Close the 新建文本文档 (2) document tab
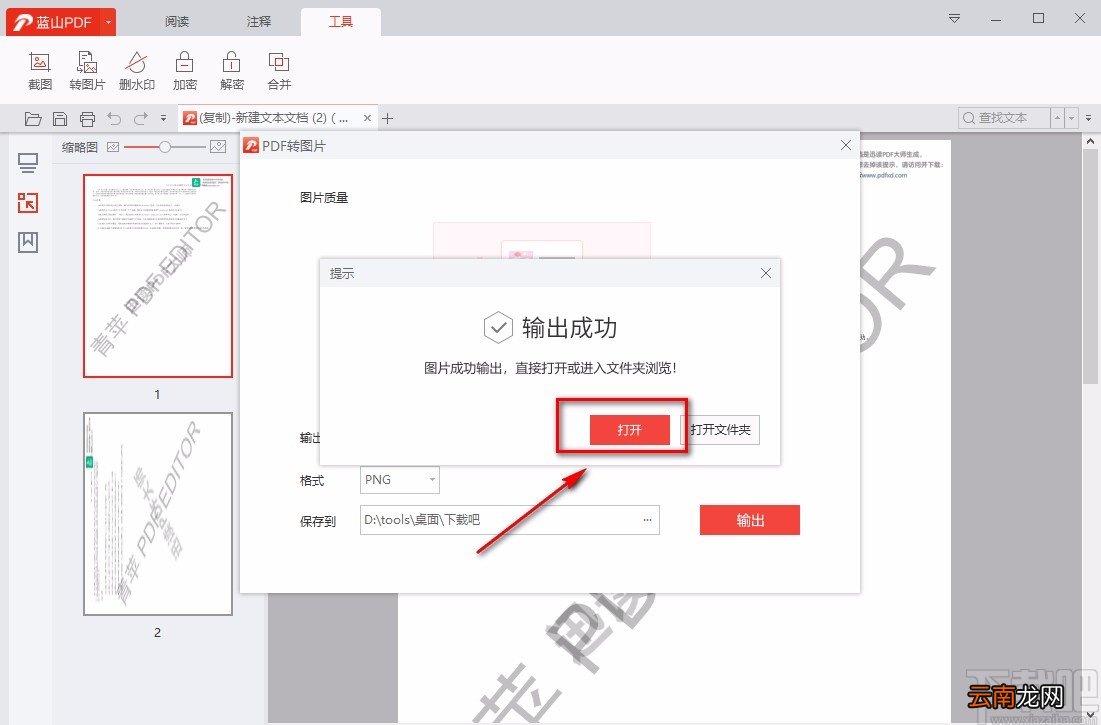Viewport: 1101px width, 725px height. [x=367, y=119]
